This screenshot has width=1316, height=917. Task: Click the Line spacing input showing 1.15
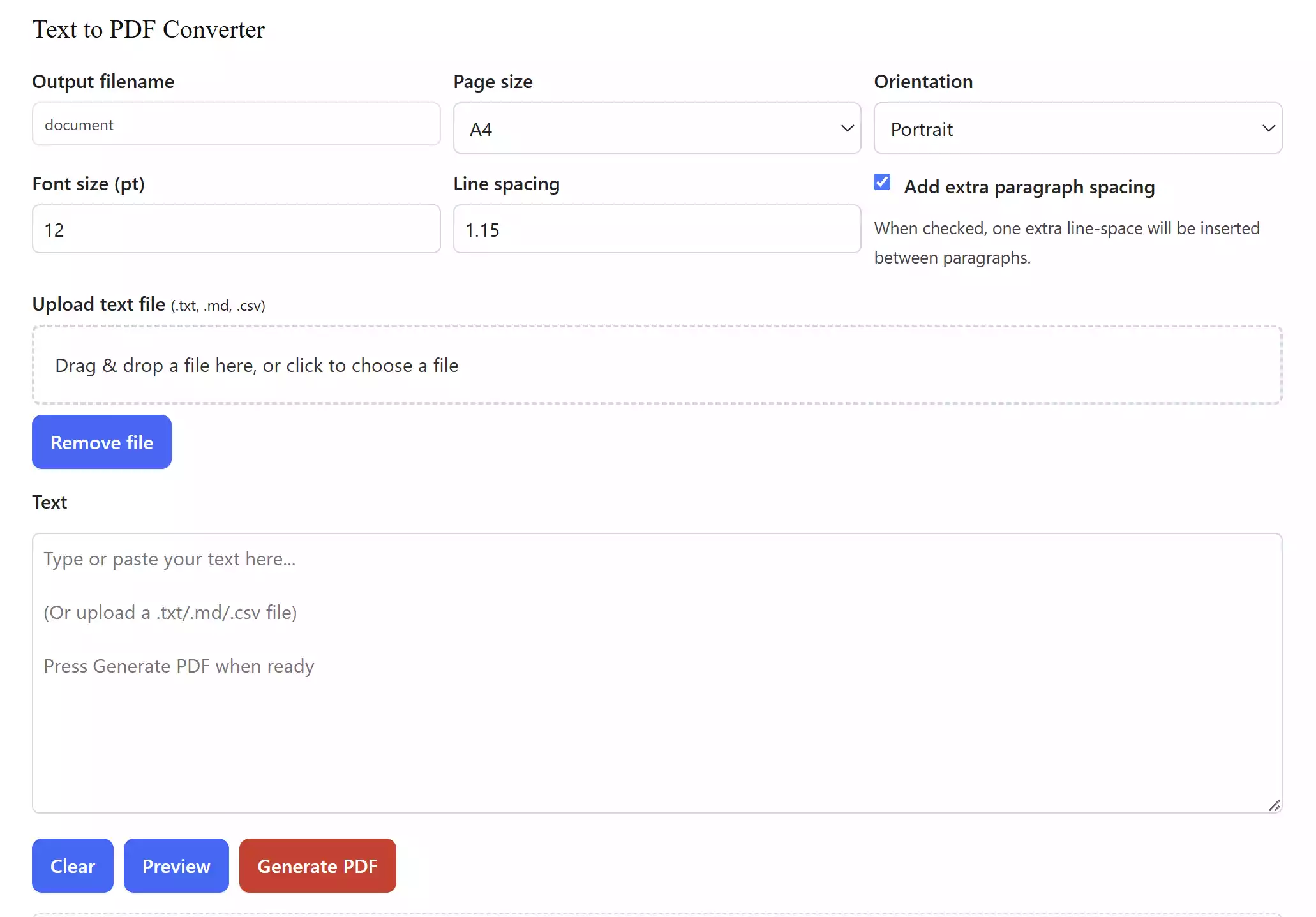click(657, 229)
